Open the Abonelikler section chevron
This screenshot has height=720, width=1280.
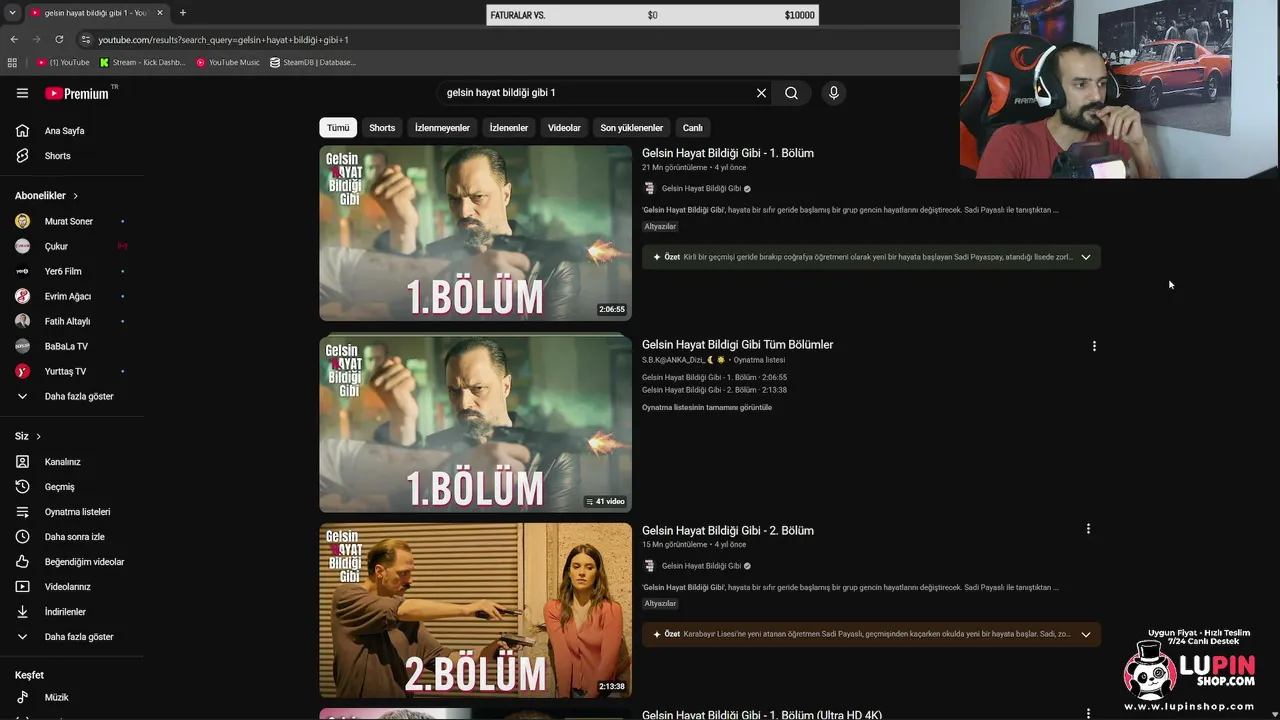[75, 196]
